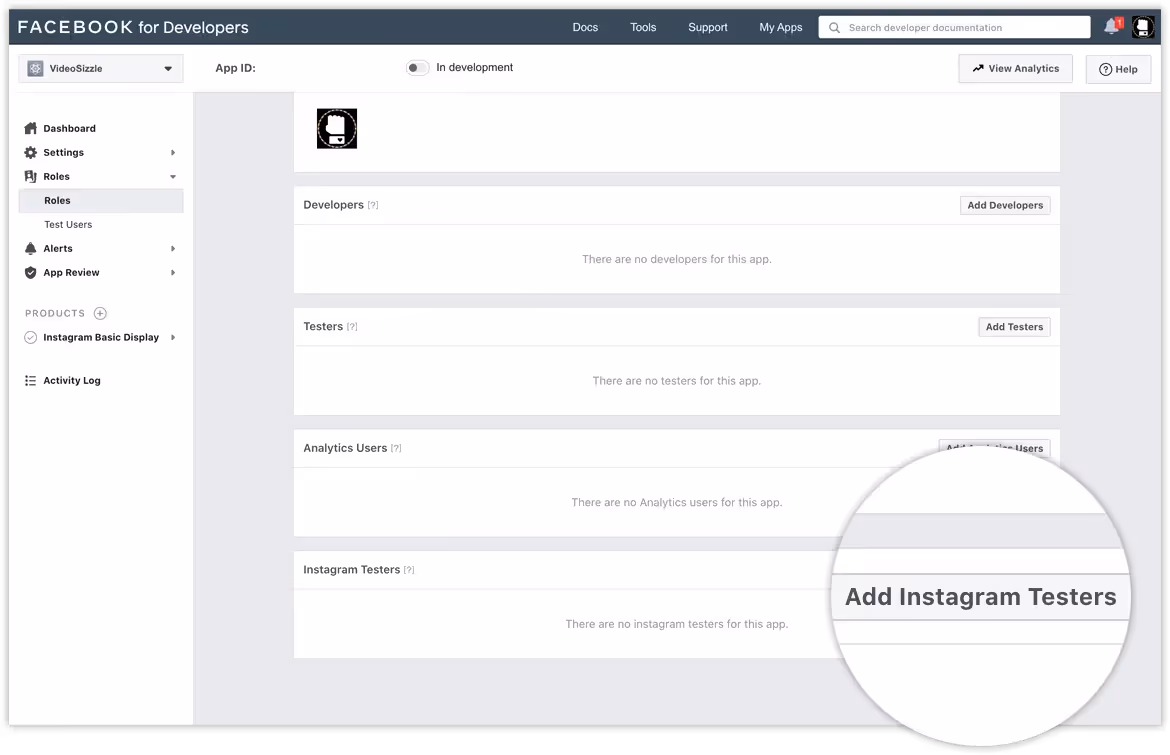Viewport: 1170px width, 755px height.
Task: Open the My Apps menu
Action: pyautogui.click(x=780, y=27)
